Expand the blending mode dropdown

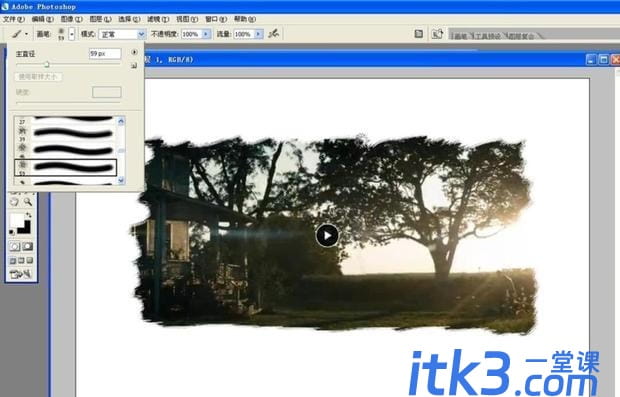point(141,34)
